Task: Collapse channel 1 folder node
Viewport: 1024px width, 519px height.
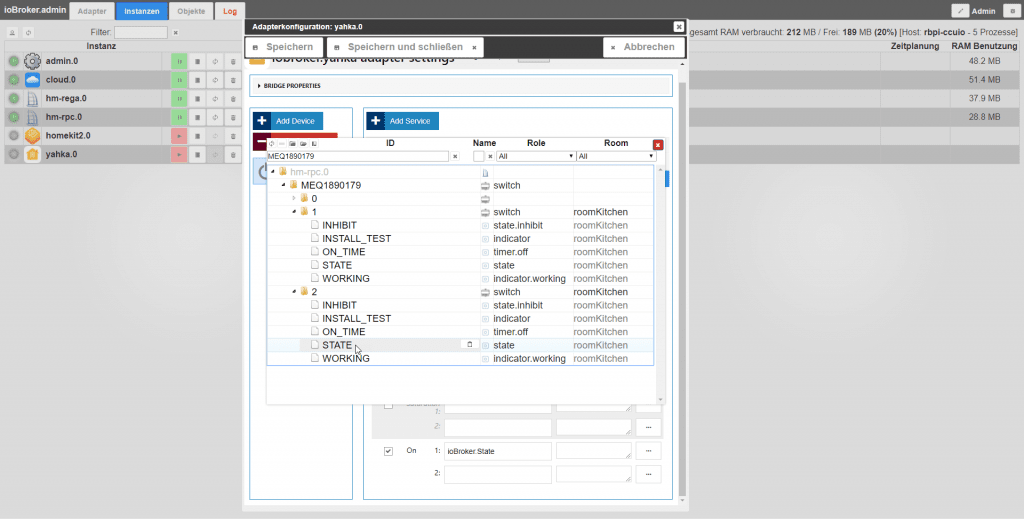Action: (295, 212)
